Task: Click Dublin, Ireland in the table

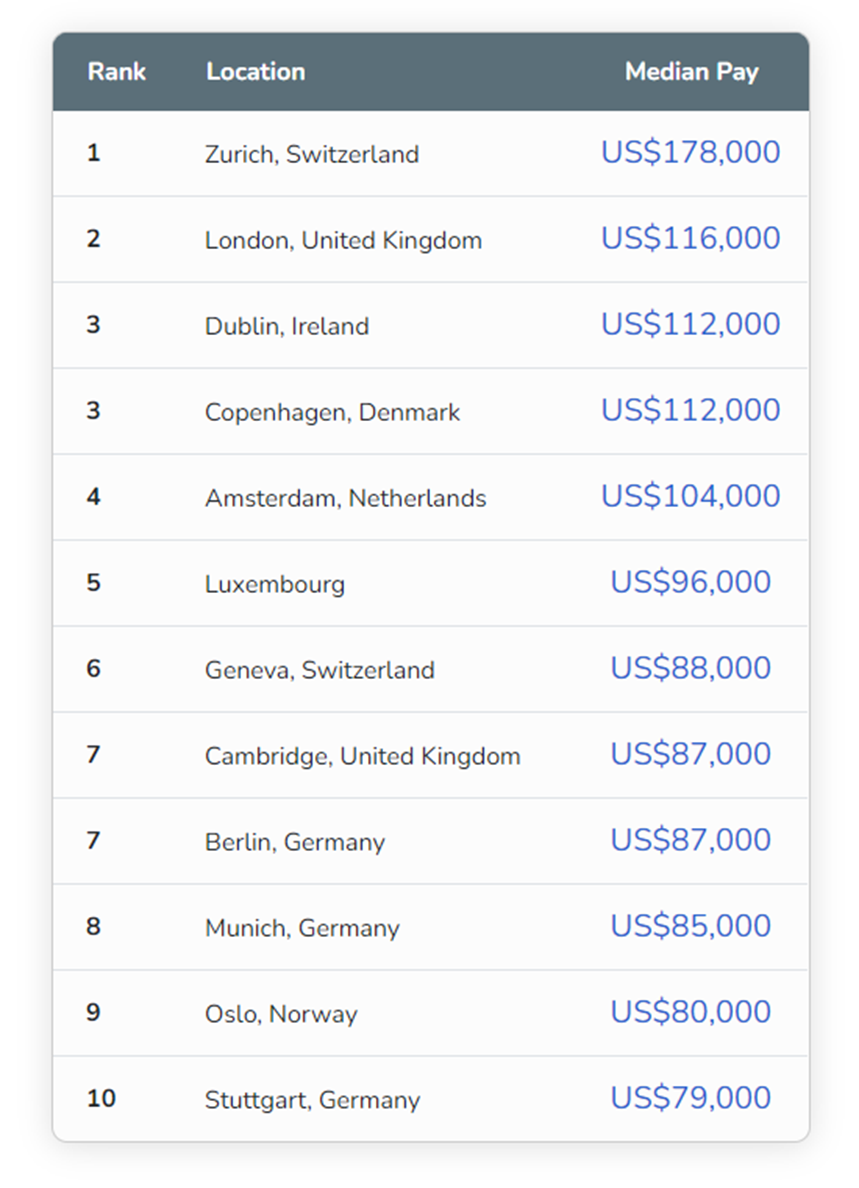Action: point(287,326)
